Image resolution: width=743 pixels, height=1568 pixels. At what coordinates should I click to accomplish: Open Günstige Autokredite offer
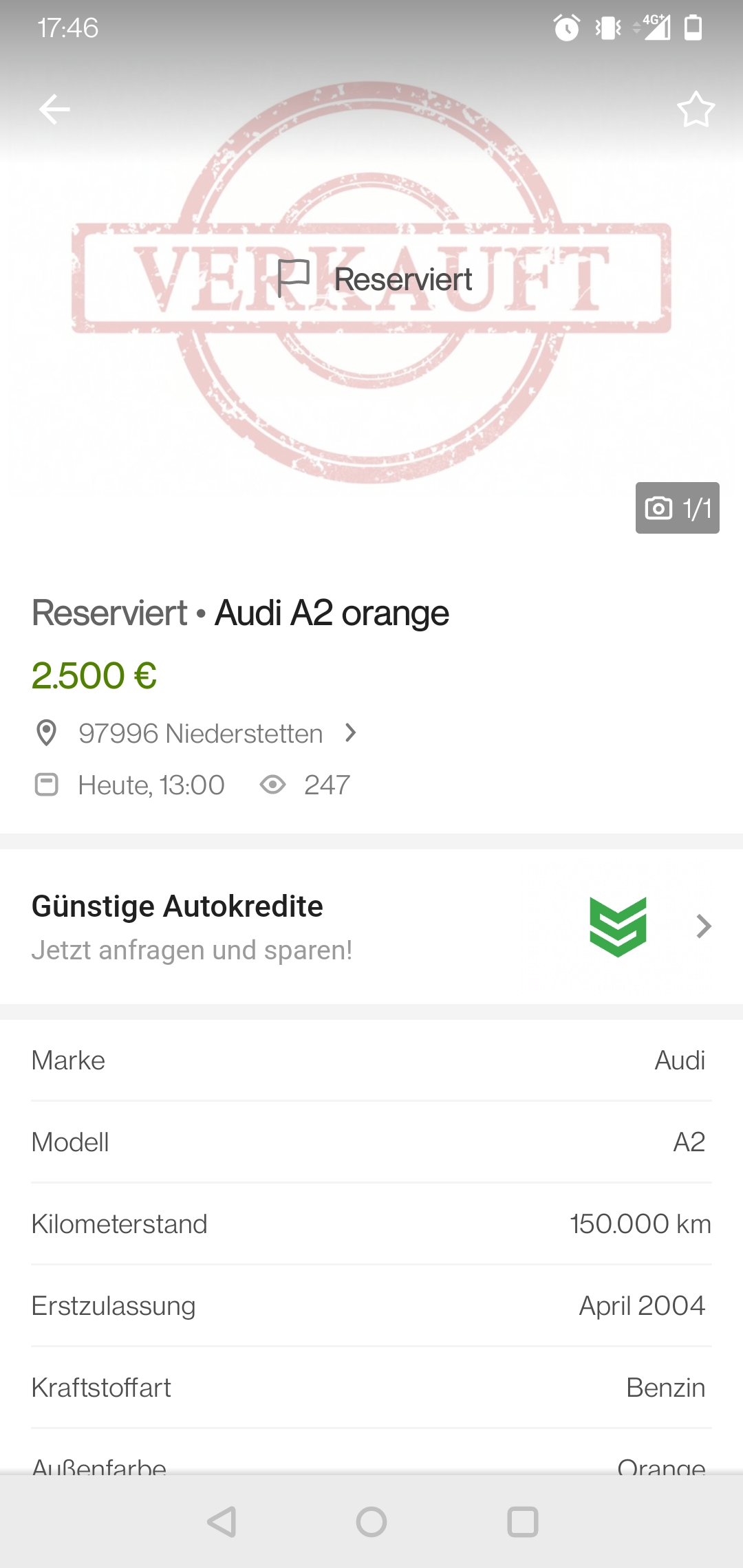371,926
